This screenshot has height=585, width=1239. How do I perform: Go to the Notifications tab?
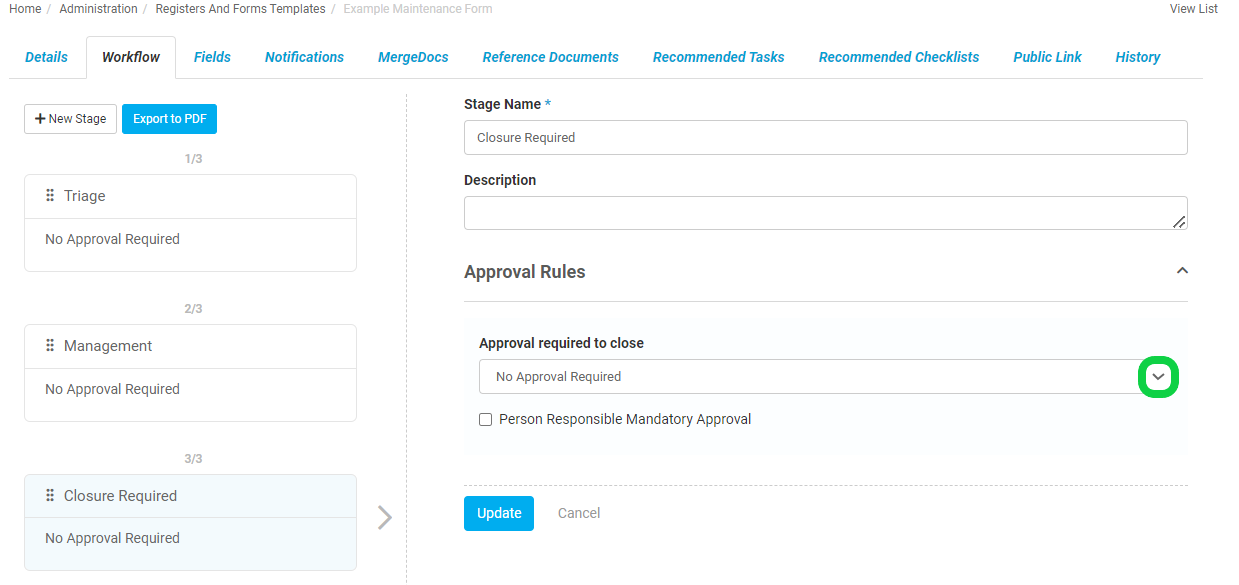point(304,57)
